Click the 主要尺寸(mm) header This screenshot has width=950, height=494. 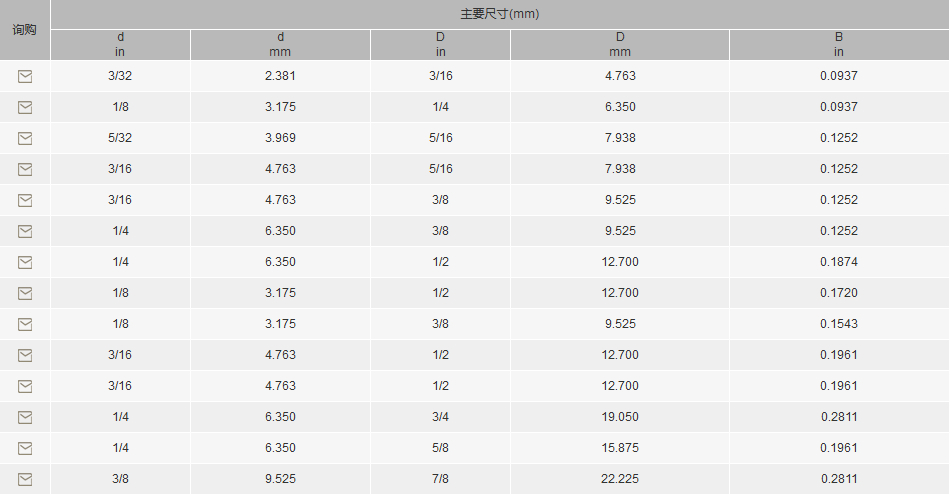pos(500,14)
